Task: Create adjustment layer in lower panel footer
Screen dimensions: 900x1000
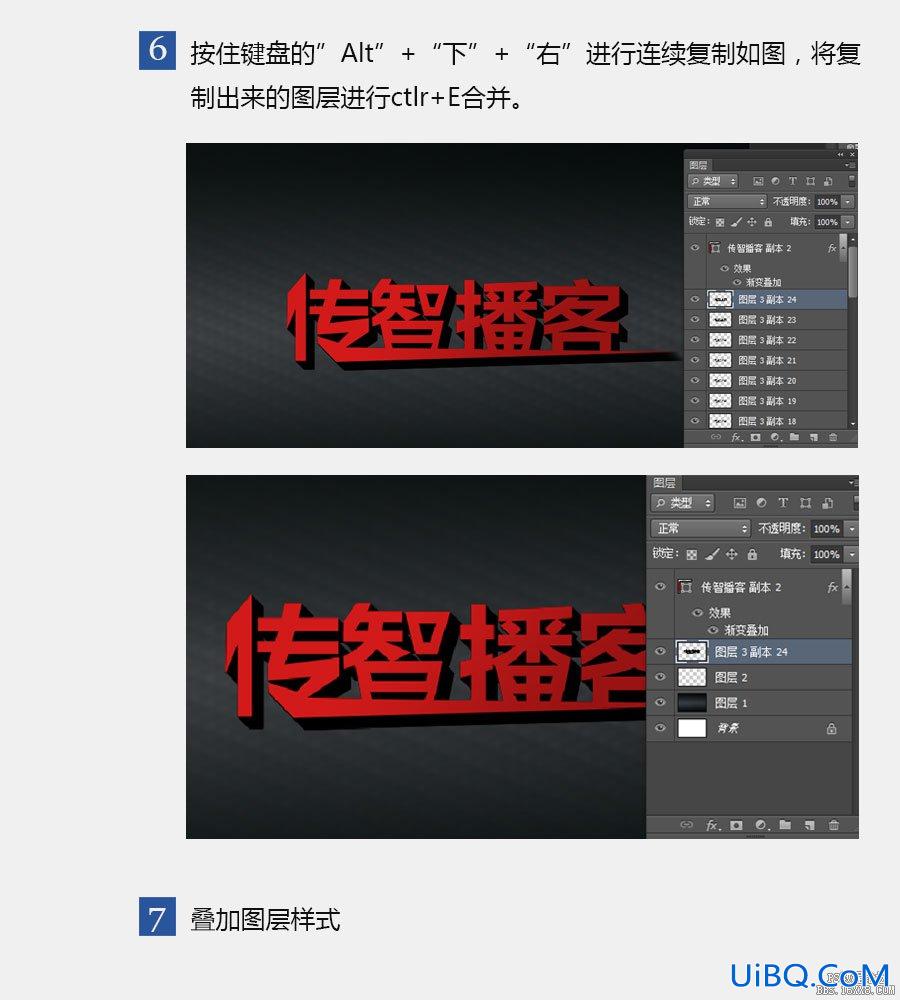Action: [x=761, y=825]
